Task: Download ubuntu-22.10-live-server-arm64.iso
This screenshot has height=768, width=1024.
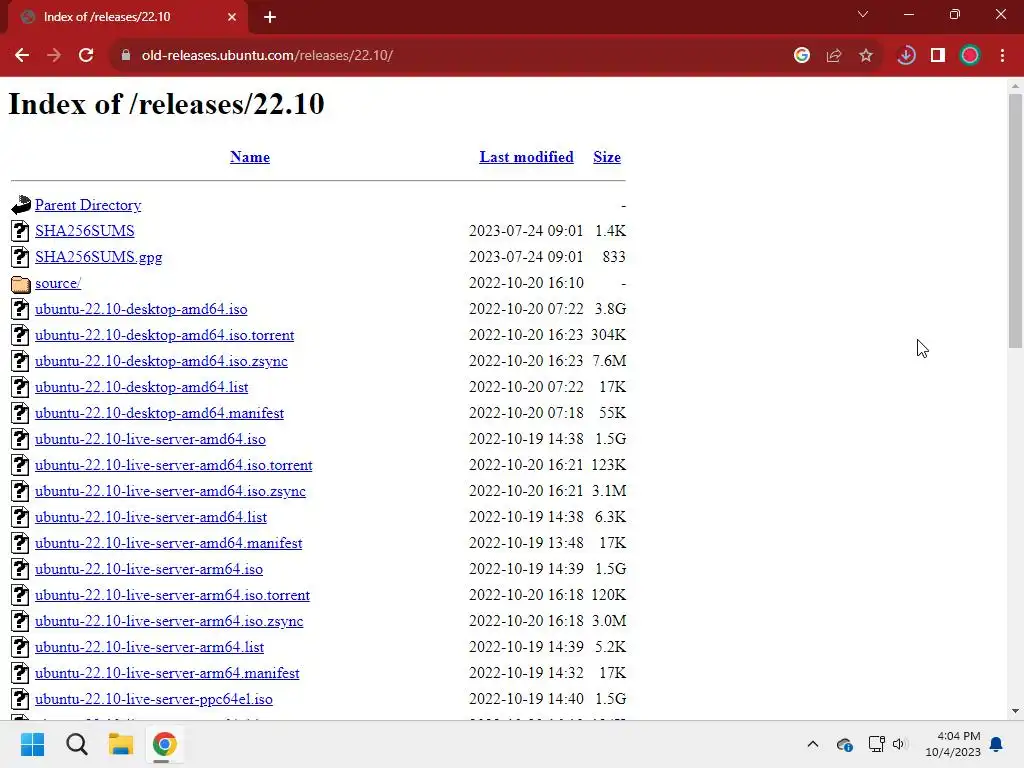Action: tap(149, 569)
